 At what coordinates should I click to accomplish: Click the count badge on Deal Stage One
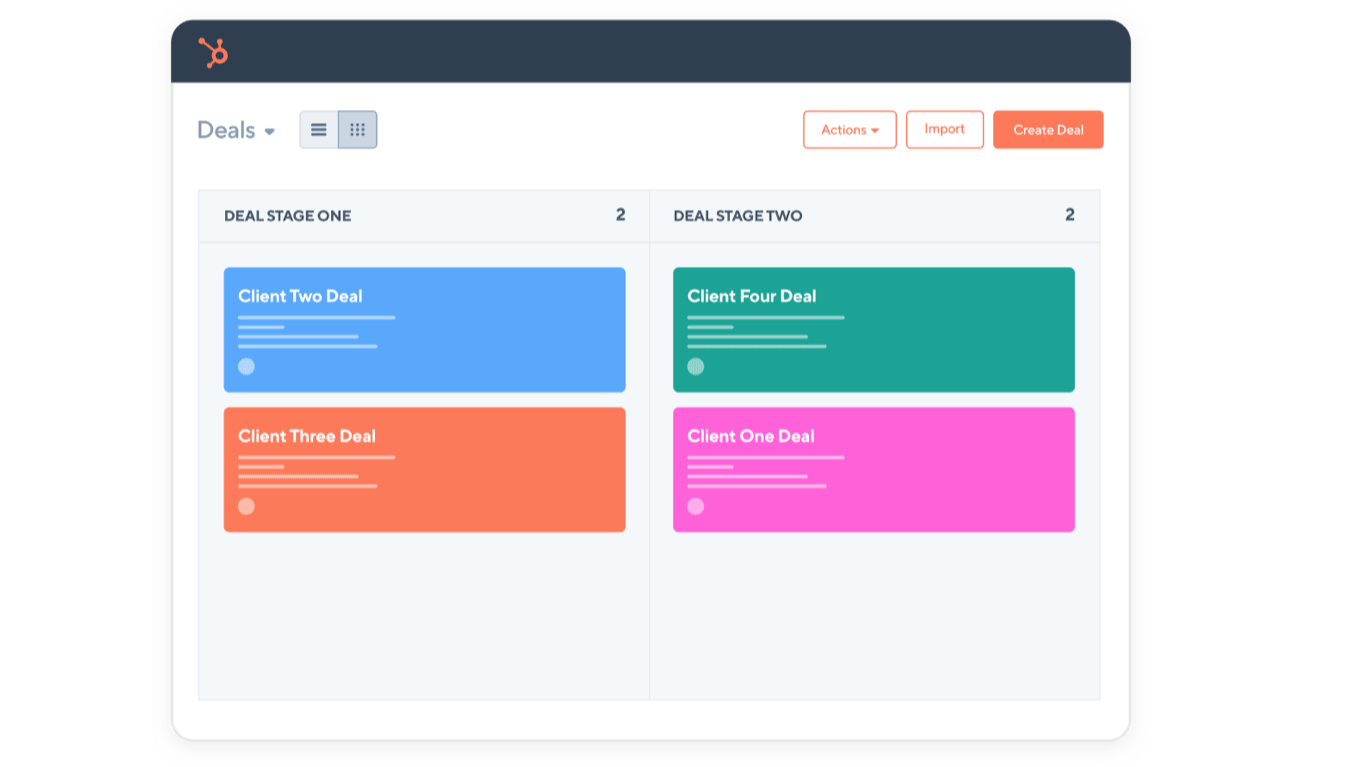point(620,214)
